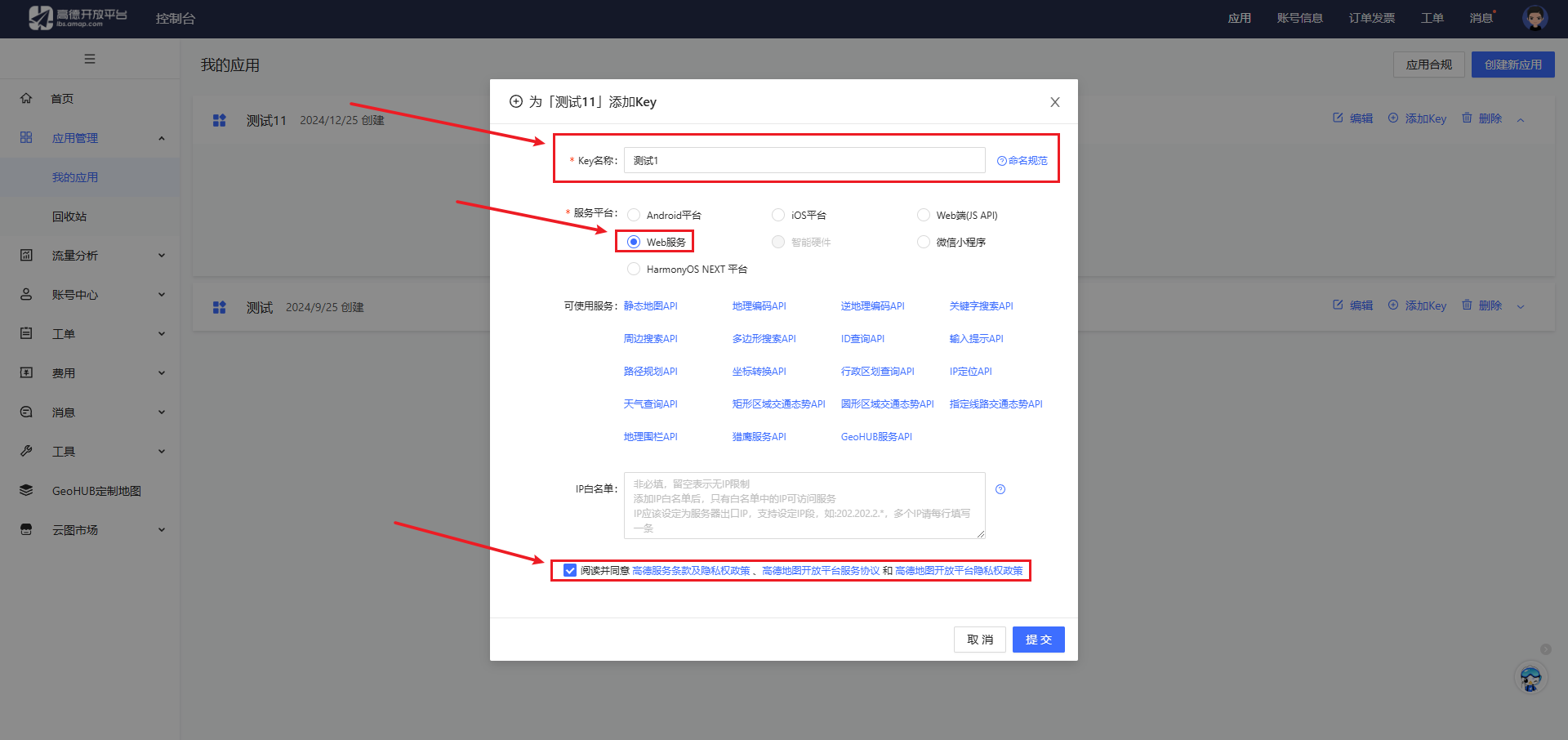Click the 应用管理 grid icon
Image resolution: width=1568 pixels, height=740 pixels.
[26, 137]
